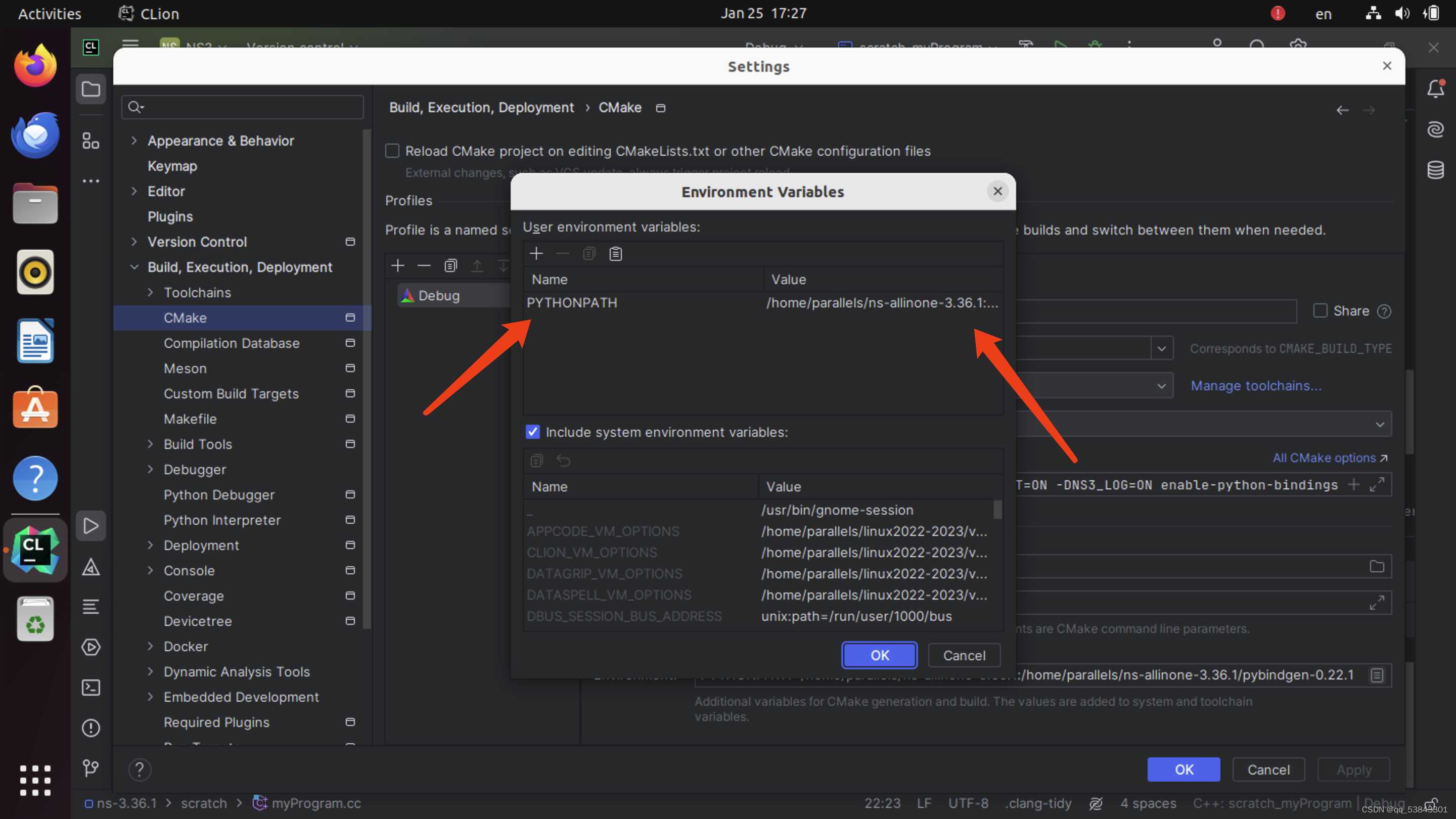Open the Keymap settings page
Viewport: 1456px width, 819px height.
172,166
